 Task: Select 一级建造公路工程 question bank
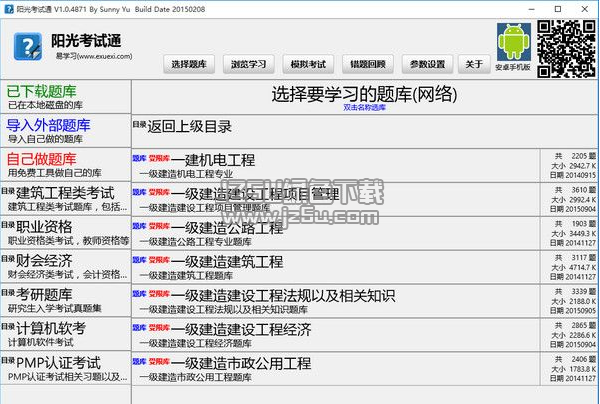336,233
